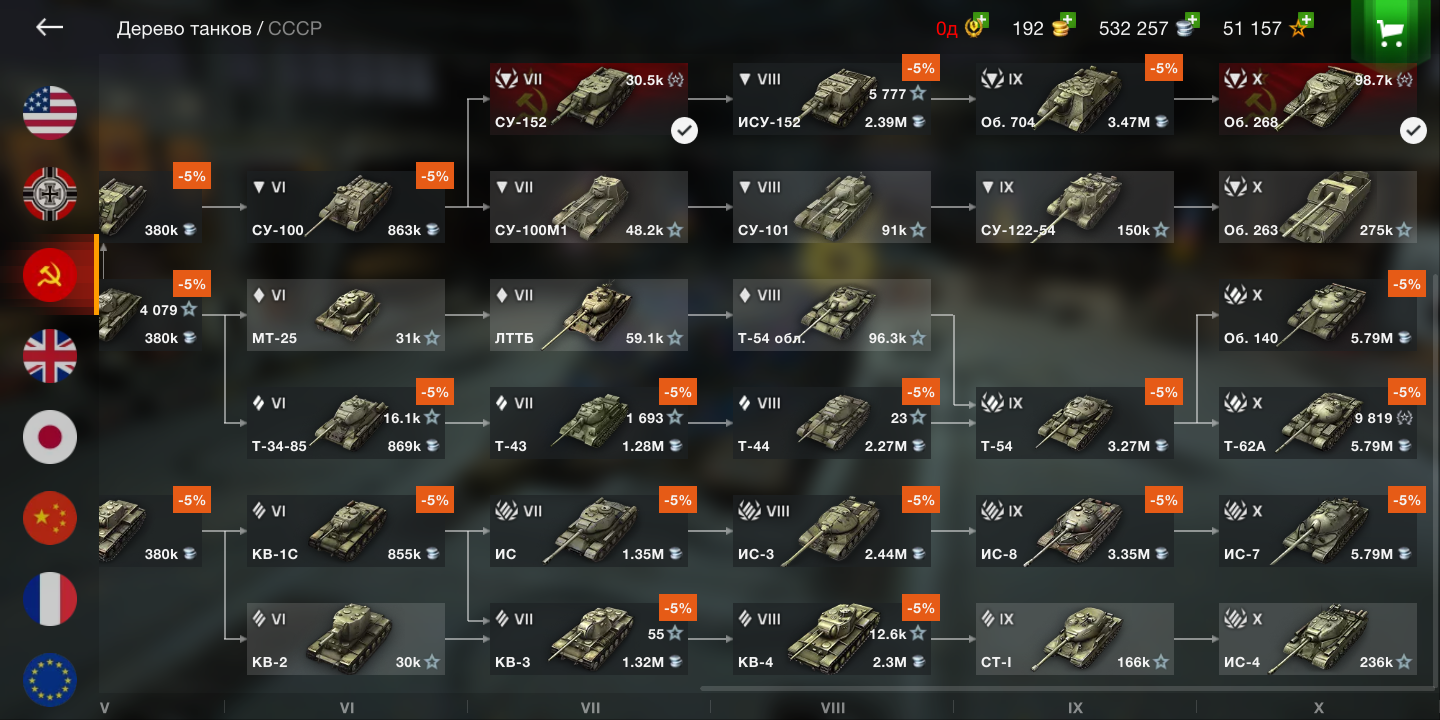1440x720 pixels.
Task: Select the USSR flag tab
Action: [x=50, y=274]
